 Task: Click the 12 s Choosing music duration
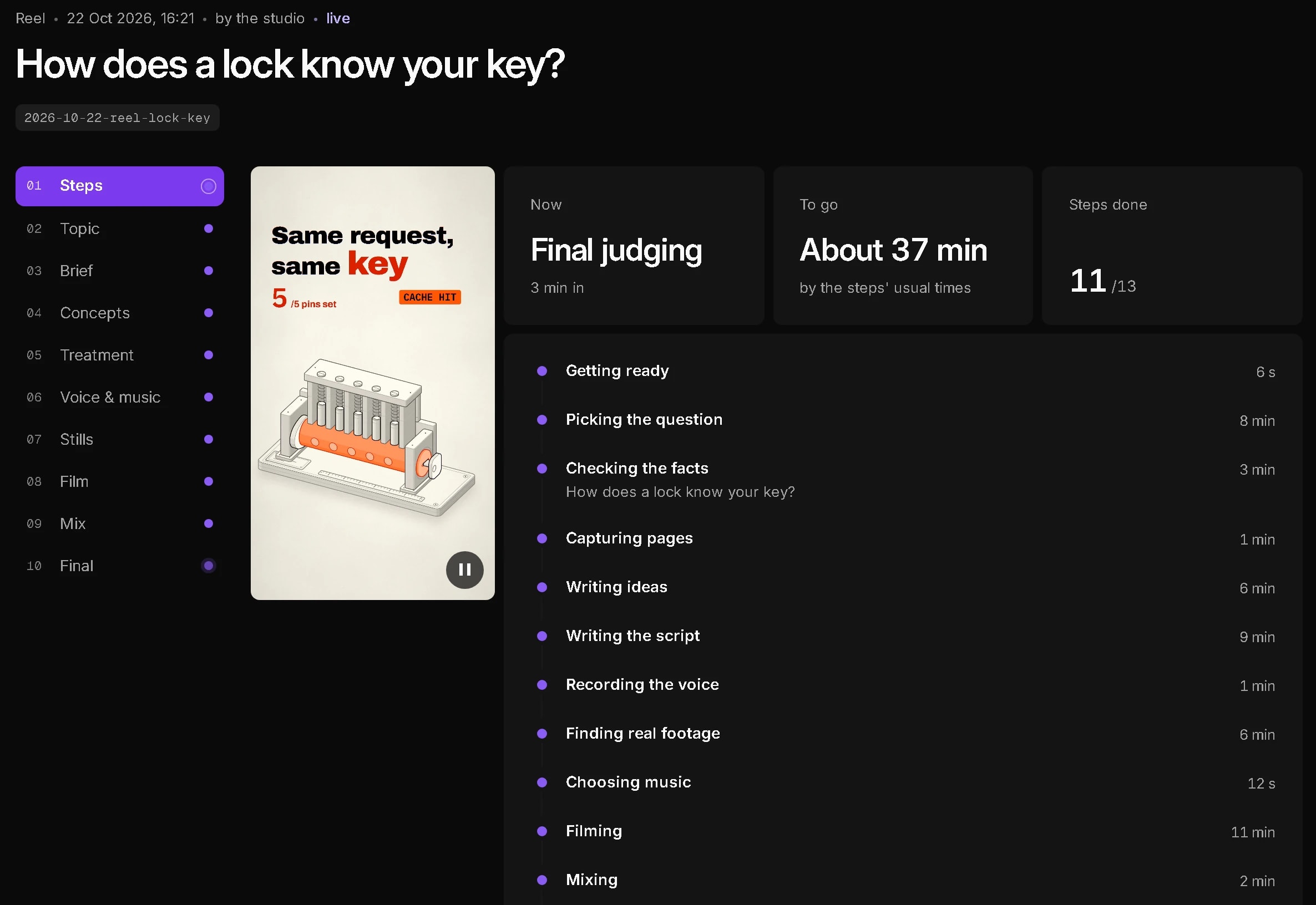point(1261,784)
